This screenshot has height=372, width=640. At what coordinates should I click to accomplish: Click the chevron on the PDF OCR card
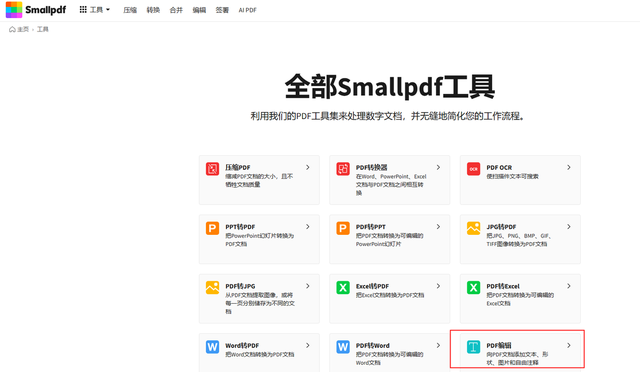(x=569, y=167)
